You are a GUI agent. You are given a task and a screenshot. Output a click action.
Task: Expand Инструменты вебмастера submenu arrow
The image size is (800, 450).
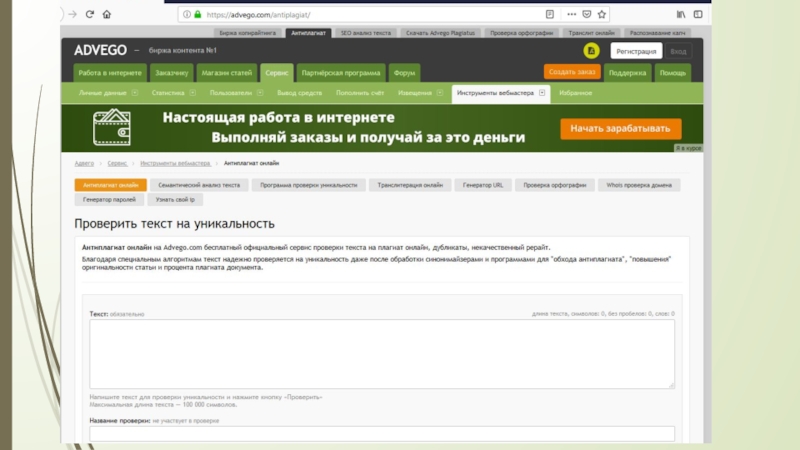click(542, 93)
